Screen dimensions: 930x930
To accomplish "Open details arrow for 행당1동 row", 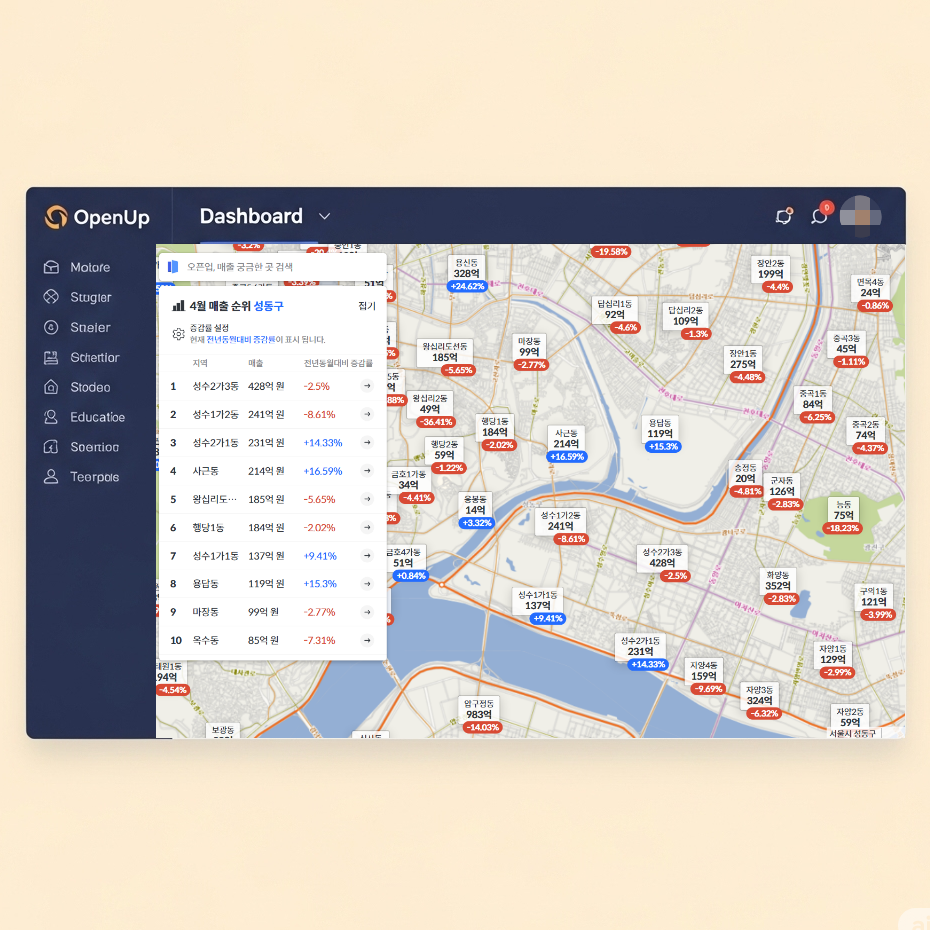I will pos(367,527).
